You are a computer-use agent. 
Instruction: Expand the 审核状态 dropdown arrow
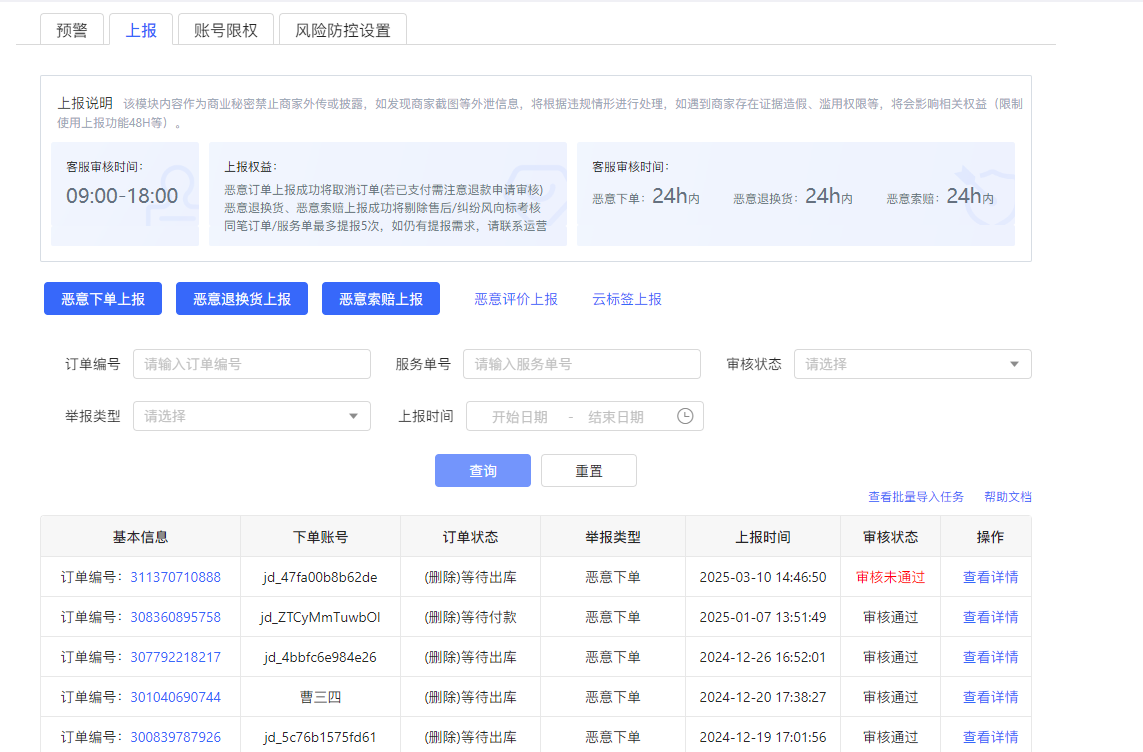[1014, 364]
